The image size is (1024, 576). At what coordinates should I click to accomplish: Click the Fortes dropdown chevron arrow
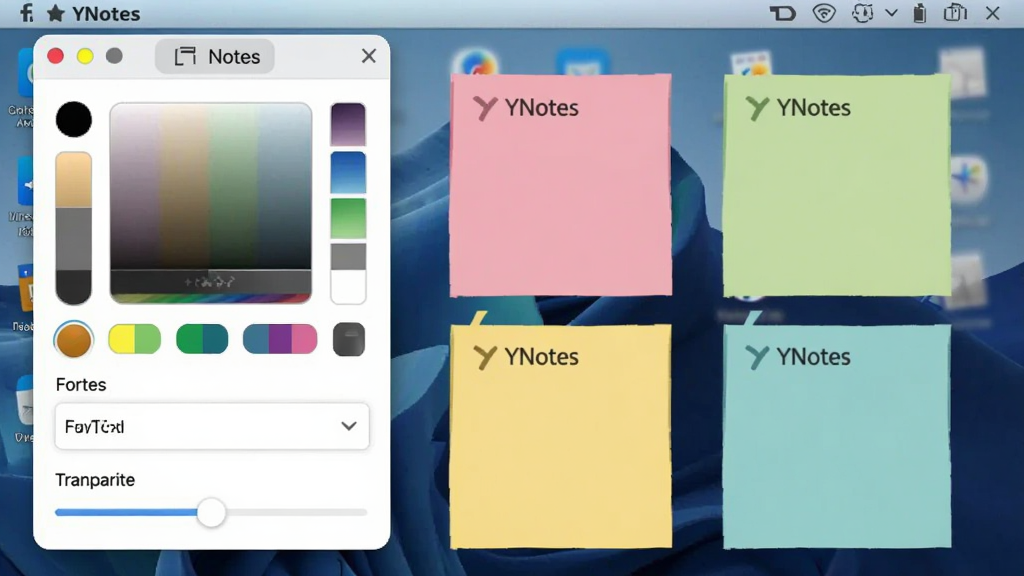point(349,426)
